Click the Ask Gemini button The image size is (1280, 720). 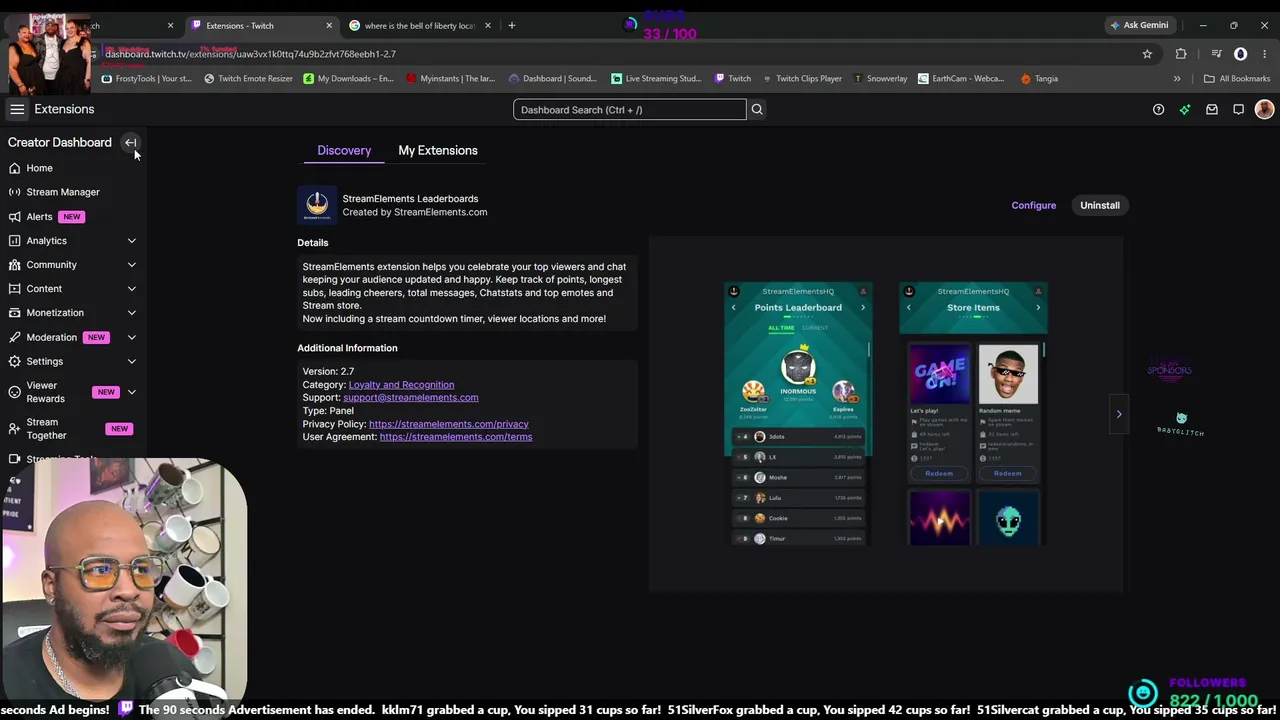click(1139, 25)
